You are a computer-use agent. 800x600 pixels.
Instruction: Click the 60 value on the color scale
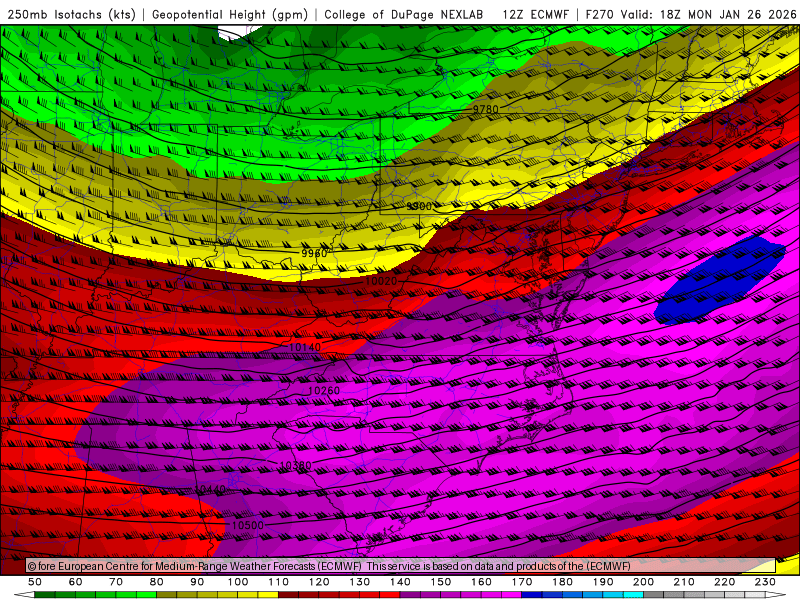76,582
